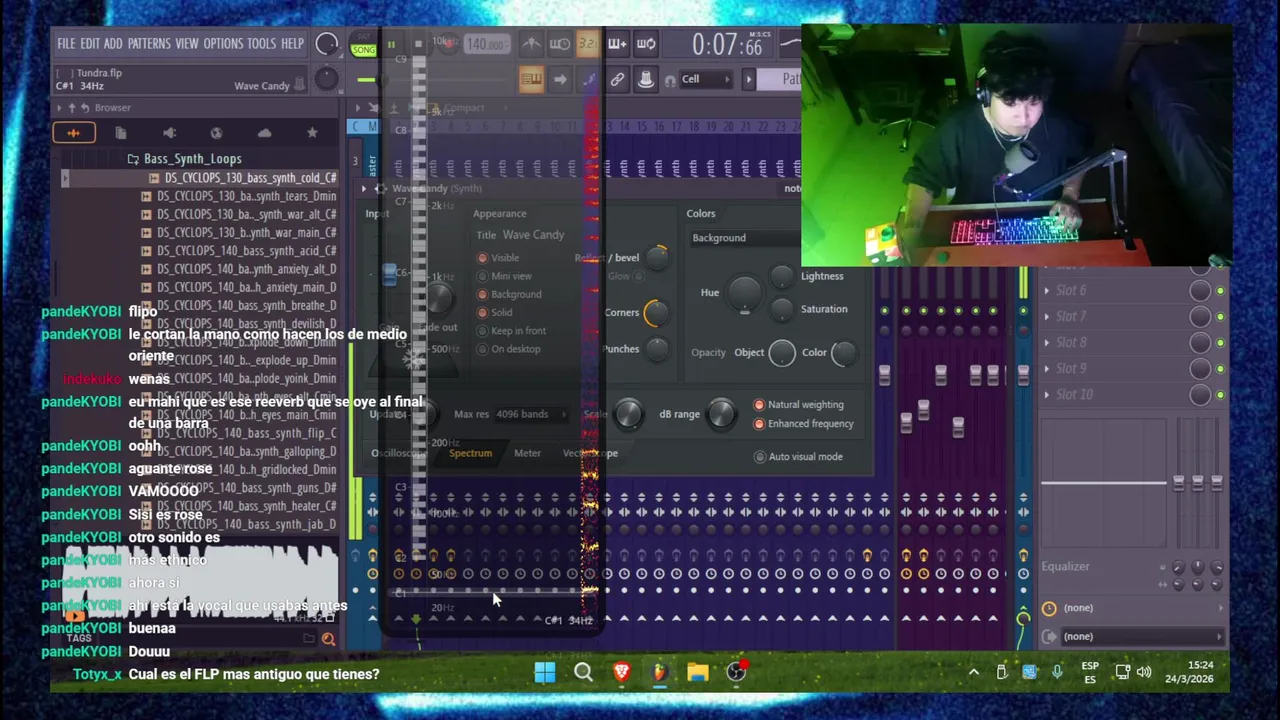Screen dimensions: 1280x720
Task: Open Windows Start menu
Action: [545, 673]
